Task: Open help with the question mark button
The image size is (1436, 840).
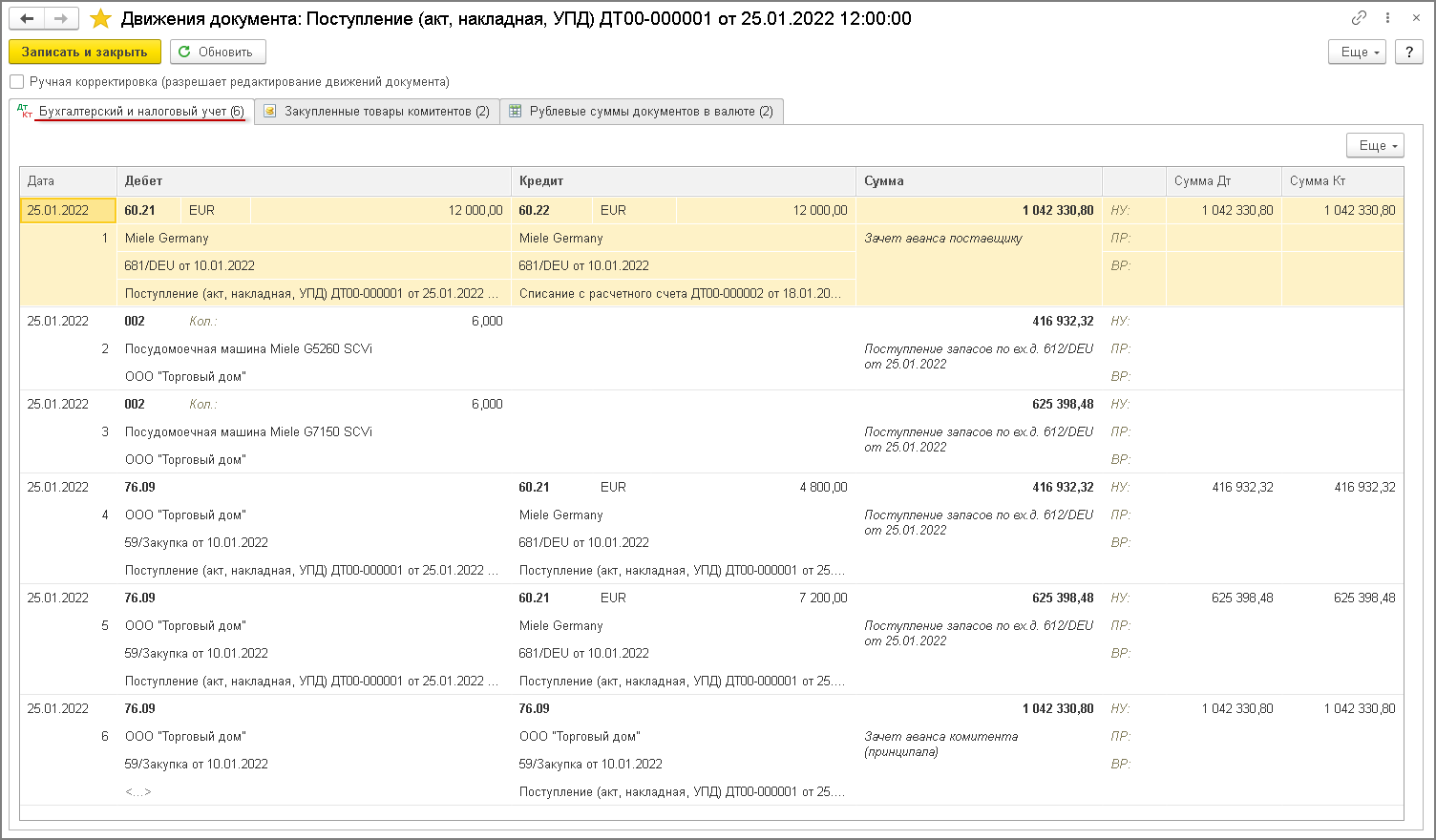Action: coord(1409,52)
